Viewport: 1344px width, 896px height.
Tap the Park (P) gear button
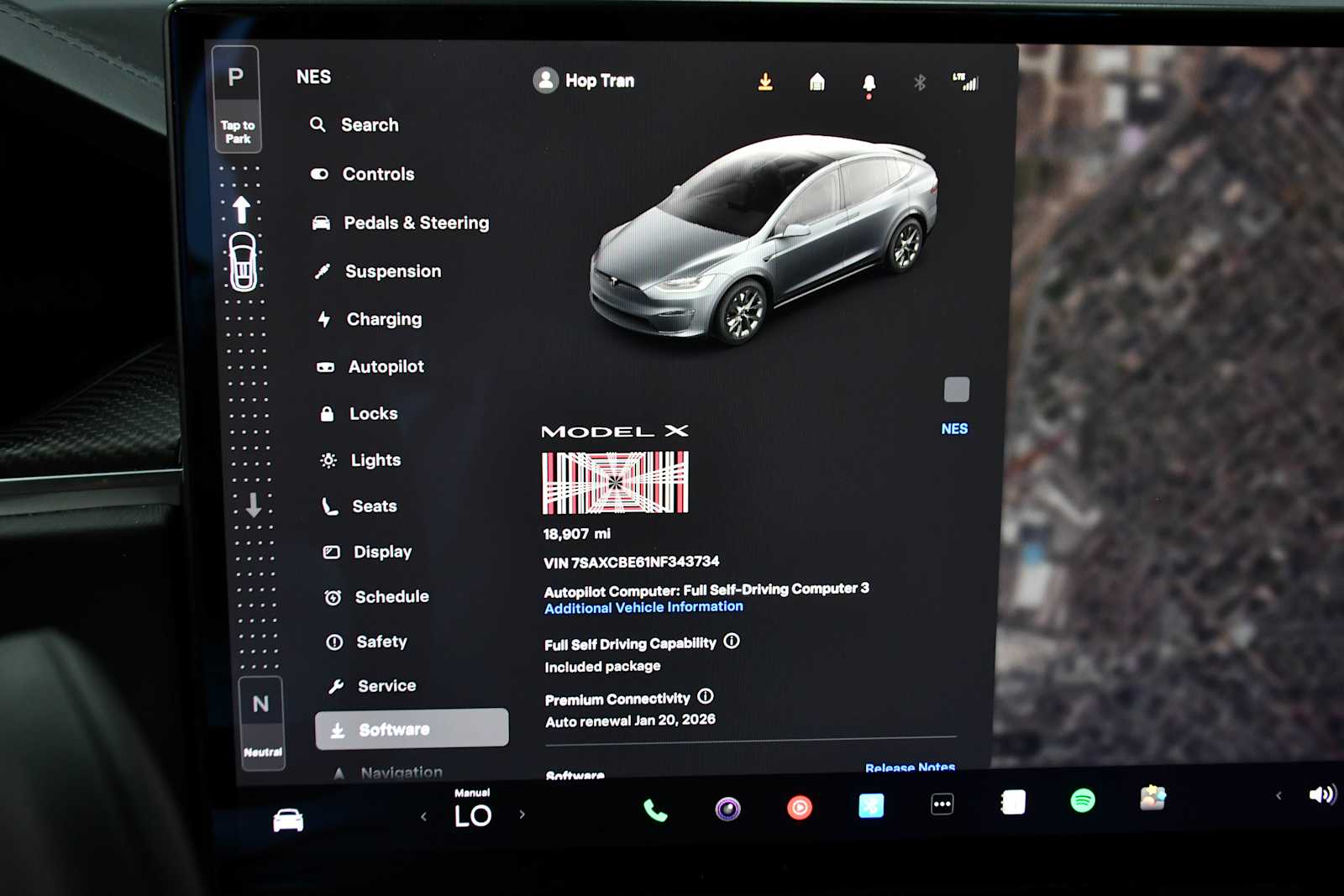237,99
